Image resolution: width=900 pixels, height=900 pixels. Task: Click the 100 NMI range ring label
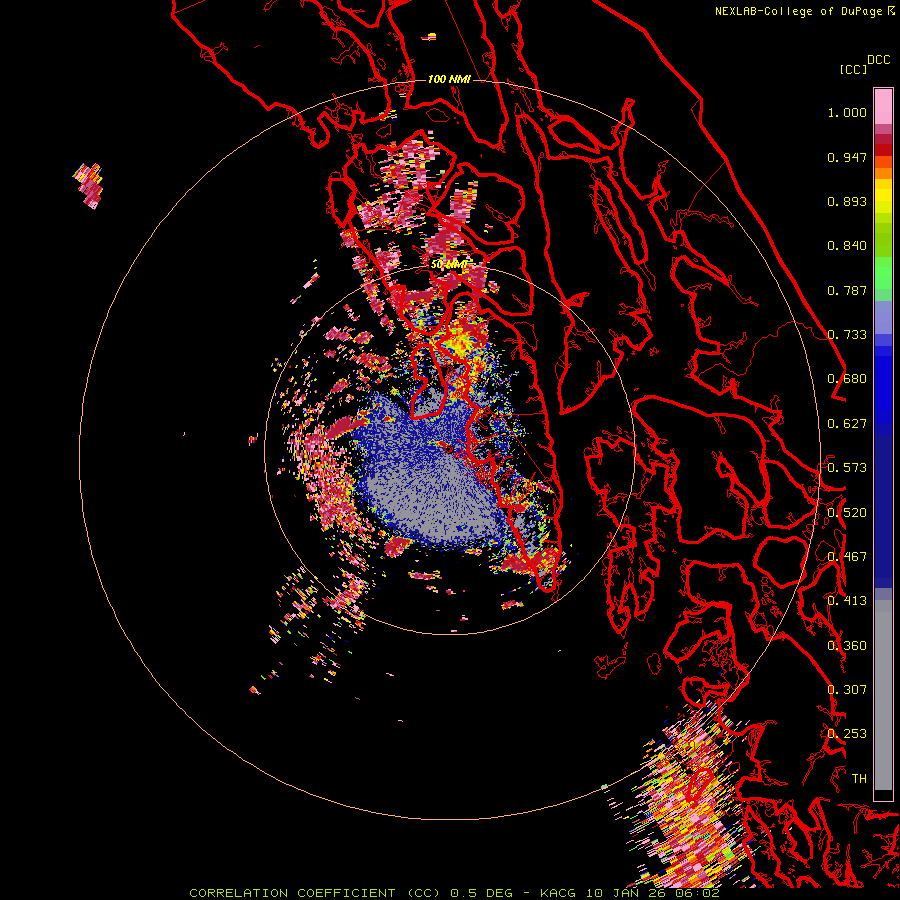pyautogui.click(x=449, y=79)
